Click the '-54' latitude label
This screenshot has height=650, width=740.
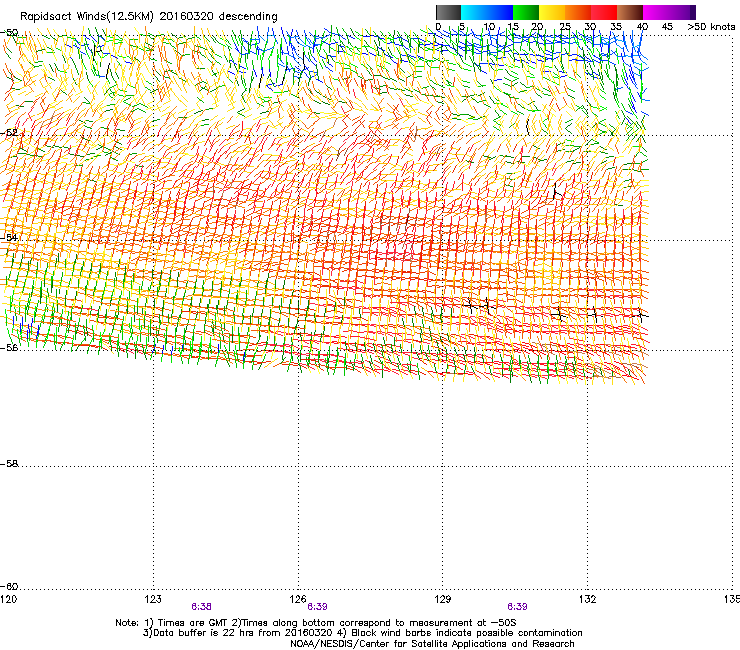point(9,237)
